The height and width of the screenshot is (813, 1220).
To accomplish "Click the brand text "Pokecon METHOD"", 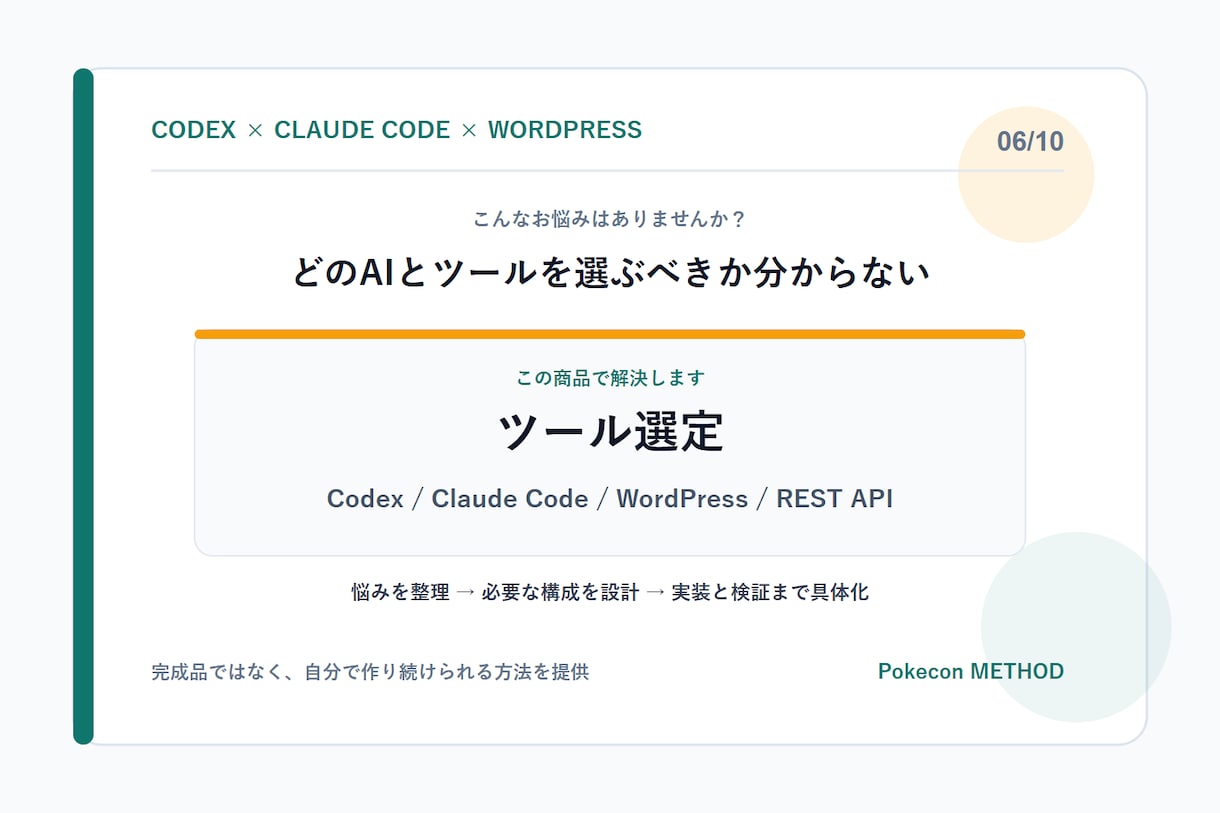I will (971, 672).
